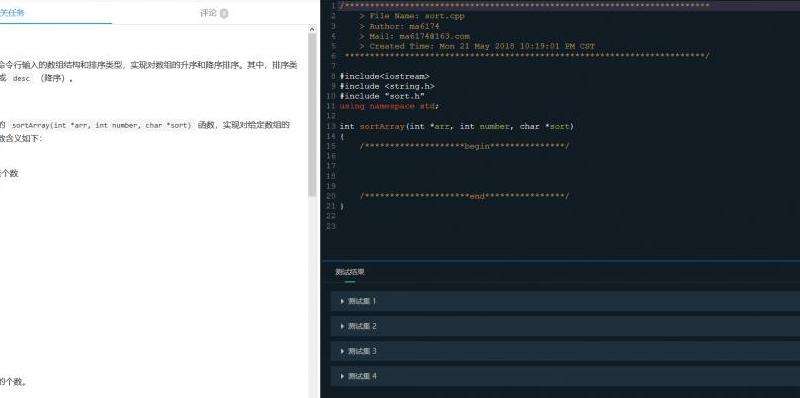The width and height of the screenshot is (800, 398).
Task: Place cursor on #include "sort.h" line
Action: pos(382,96)
